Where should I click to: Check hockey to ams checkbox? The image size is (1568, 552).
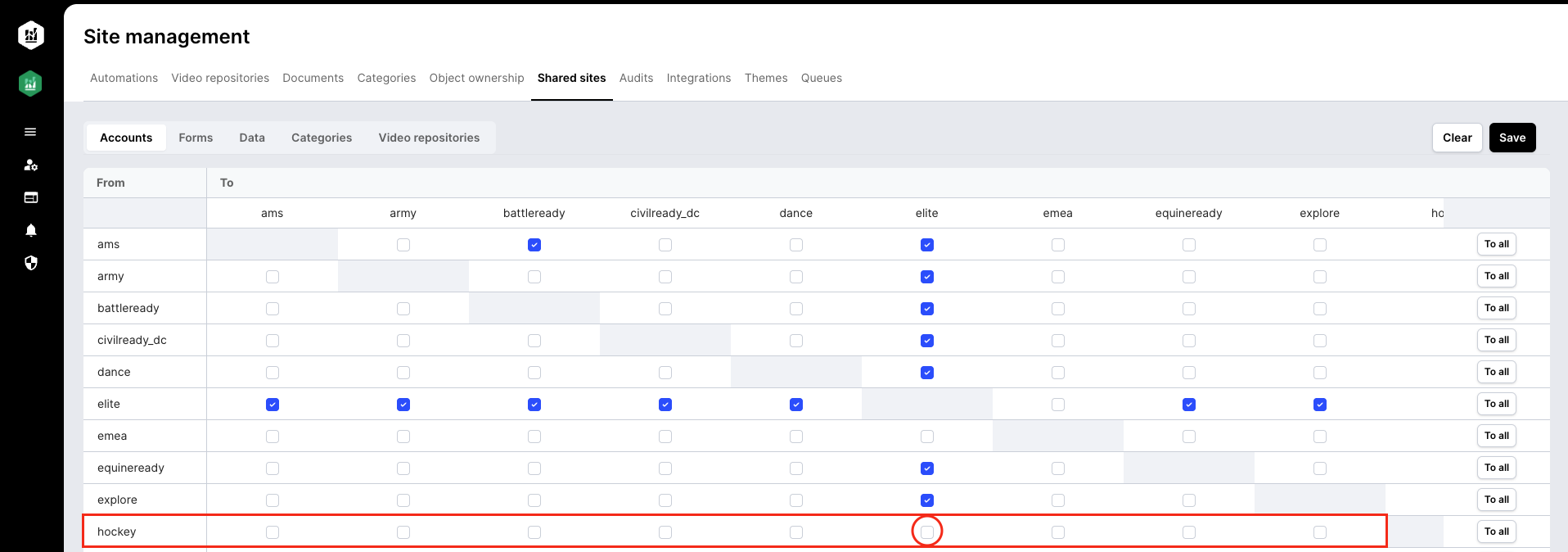point(273,532)
